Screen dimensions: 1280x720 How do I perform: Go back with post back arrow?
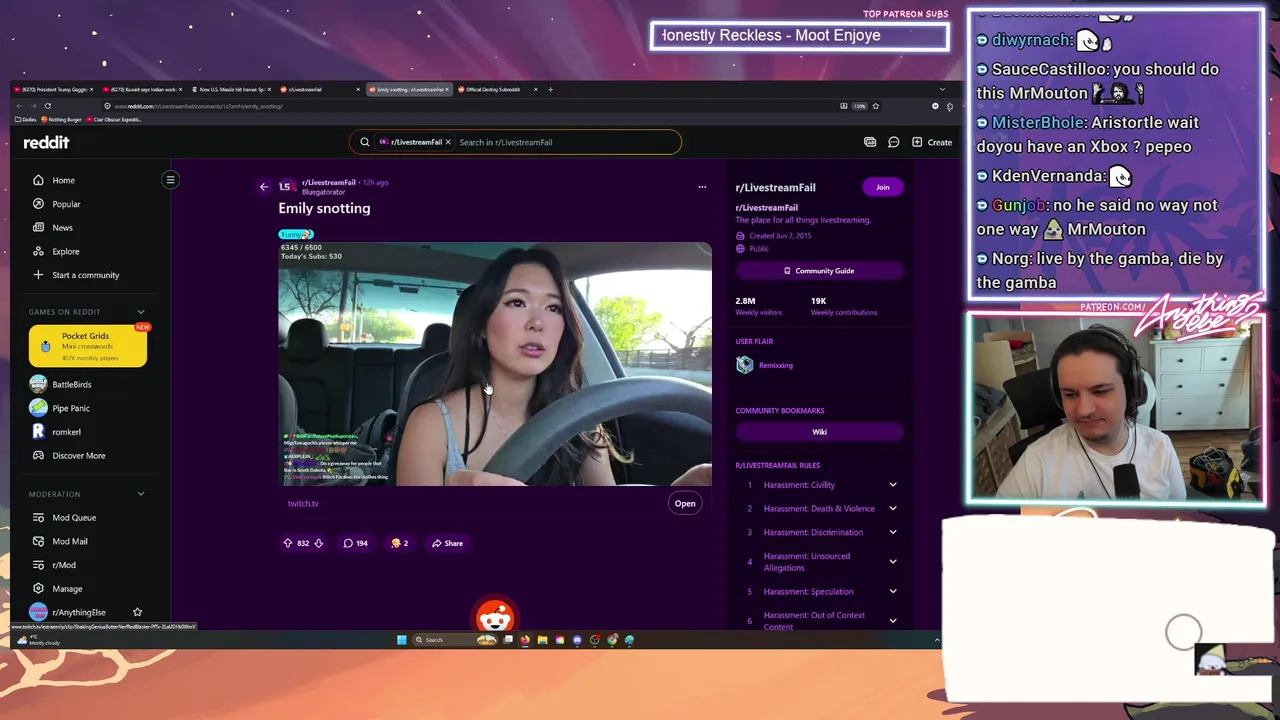tap(264, 187)
